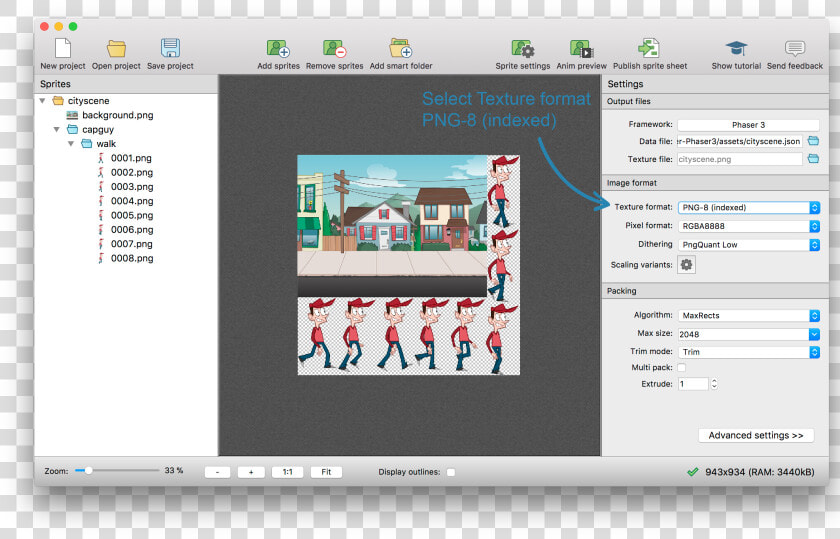Send feedback
Screen dimensions: 840x539
tap(794, 54)
